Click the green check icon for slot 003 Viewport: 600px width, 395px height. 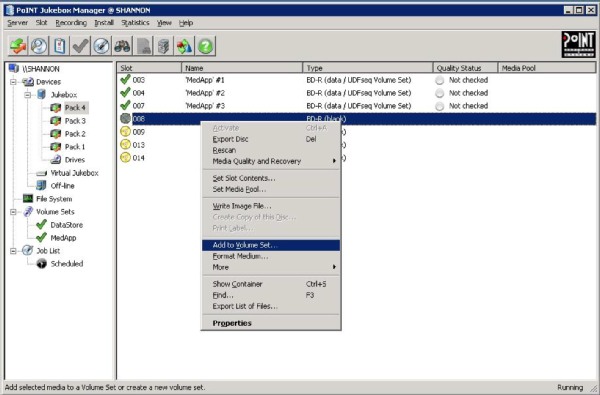point(125,79)
